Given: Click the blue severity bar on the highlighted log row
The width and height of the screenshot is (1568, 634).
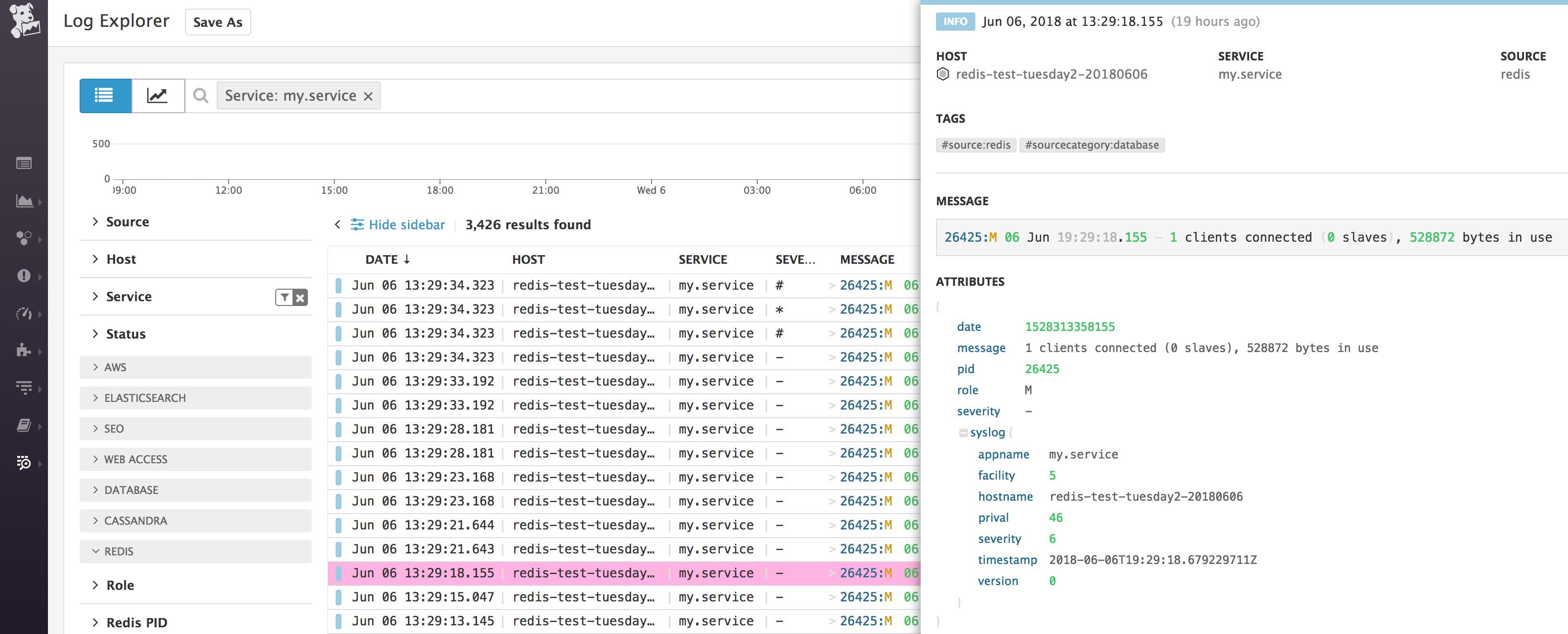Looking at the screenshot, I should [x=339, y=573].
